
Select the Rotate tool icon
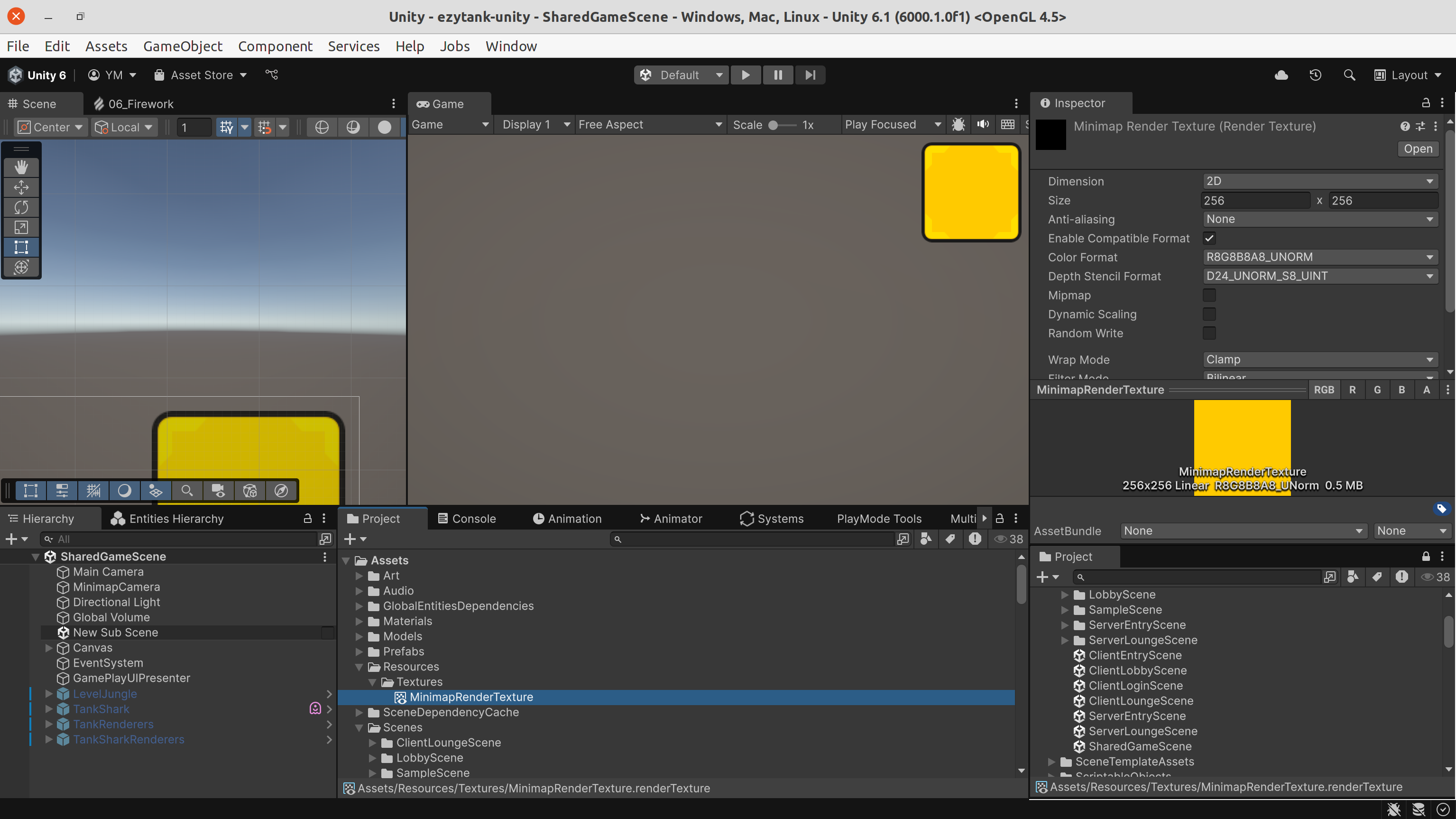click(21, 207)
